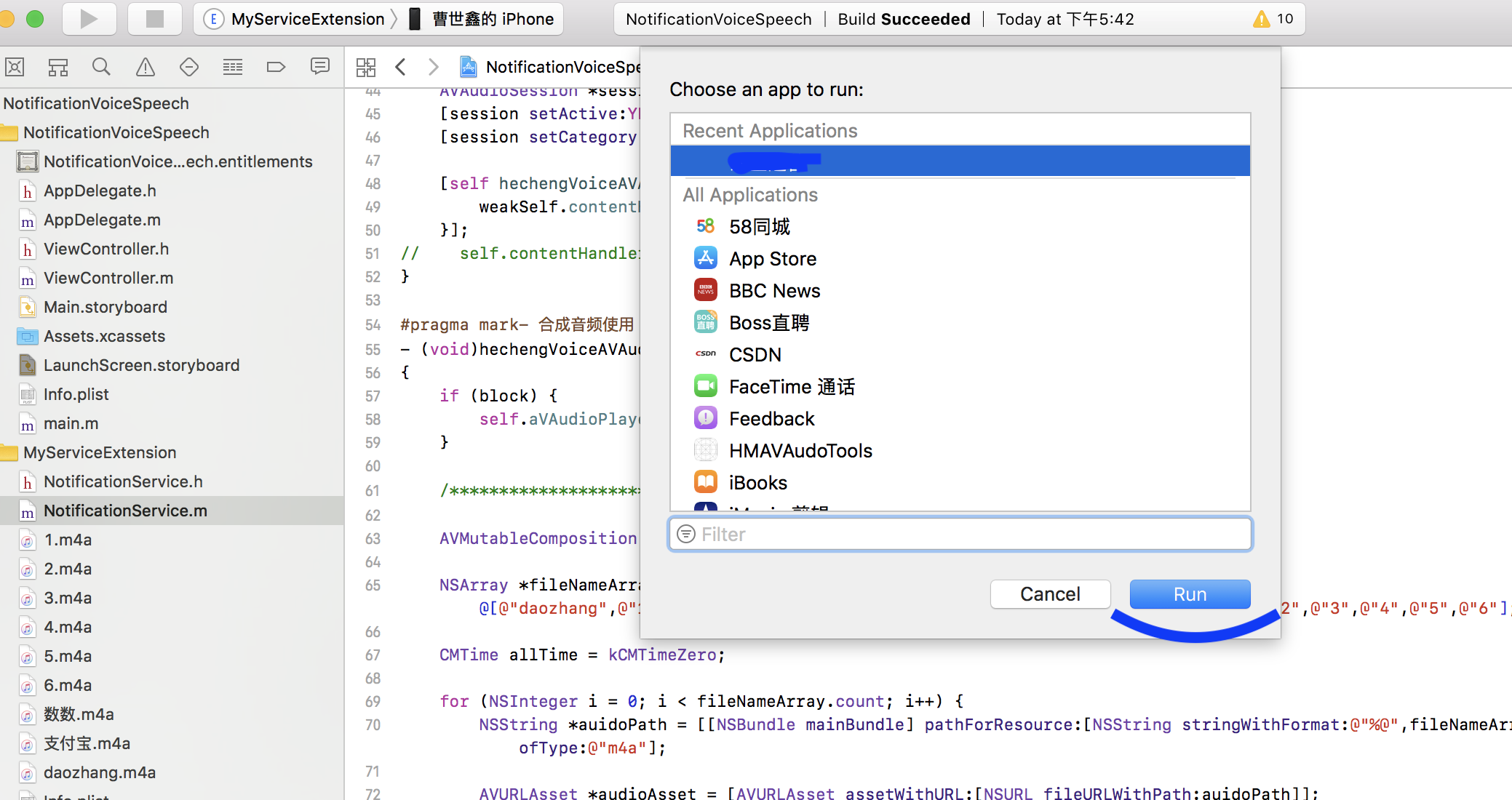
Task: Choose iBooks from the app list
Action: coord(960,483)
